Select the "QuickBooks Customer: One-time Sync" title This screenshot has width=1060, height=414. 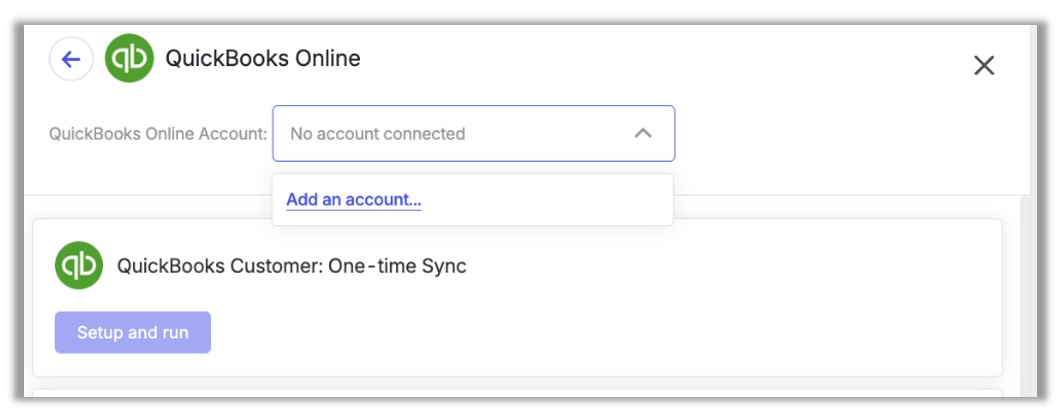click(291, 266)
